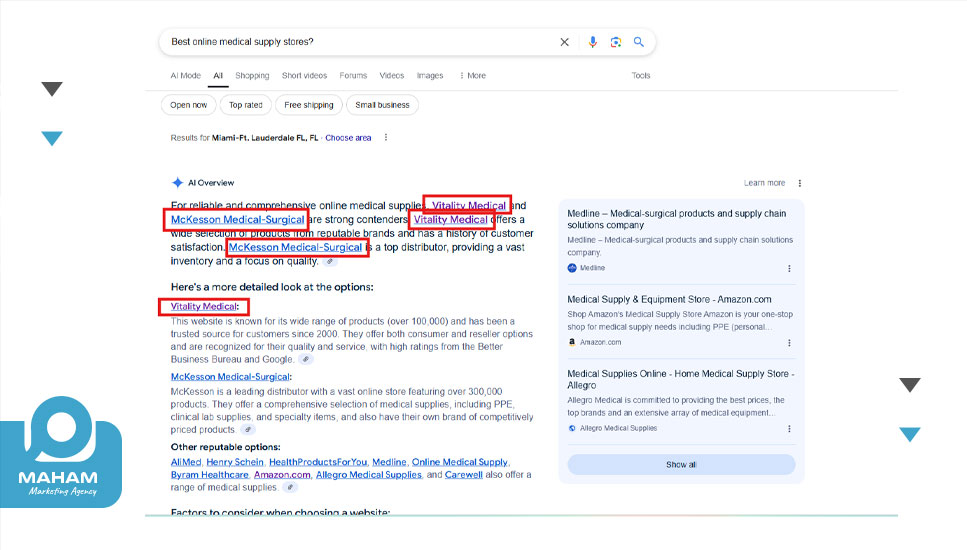Apply the Small business filter chip
The height and width of the screenshot is (550, 967).
(382, 105)
